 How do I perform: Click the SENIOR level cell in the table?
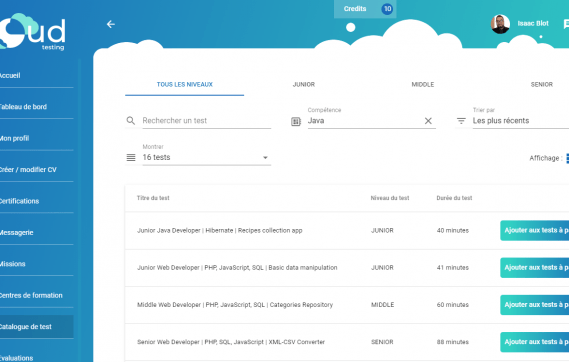382,342
